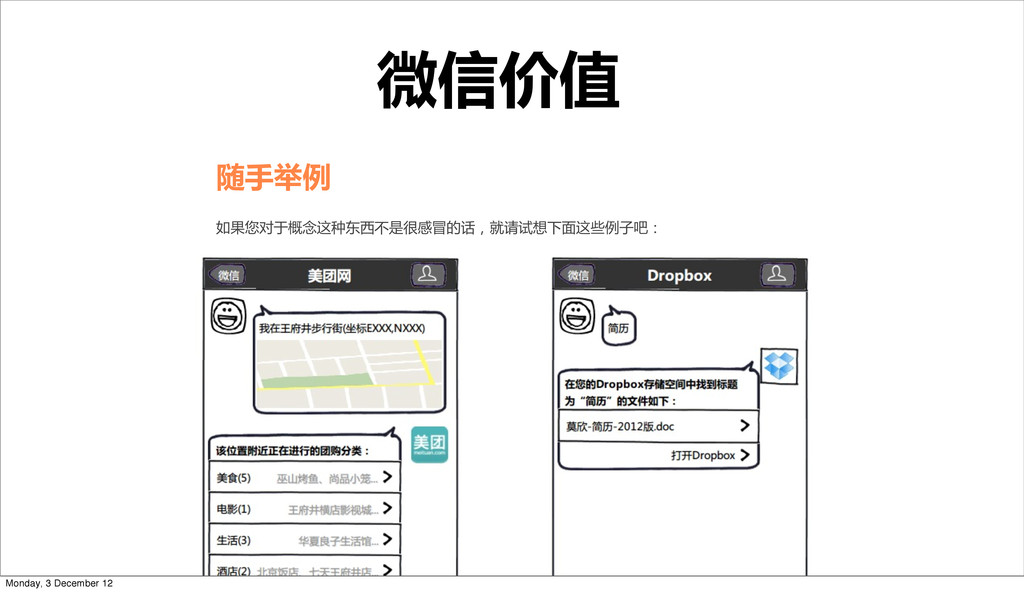Screen dimensions: 1024x592
Task: Open profile icon in 美团网 header
Action: [428, 274]
